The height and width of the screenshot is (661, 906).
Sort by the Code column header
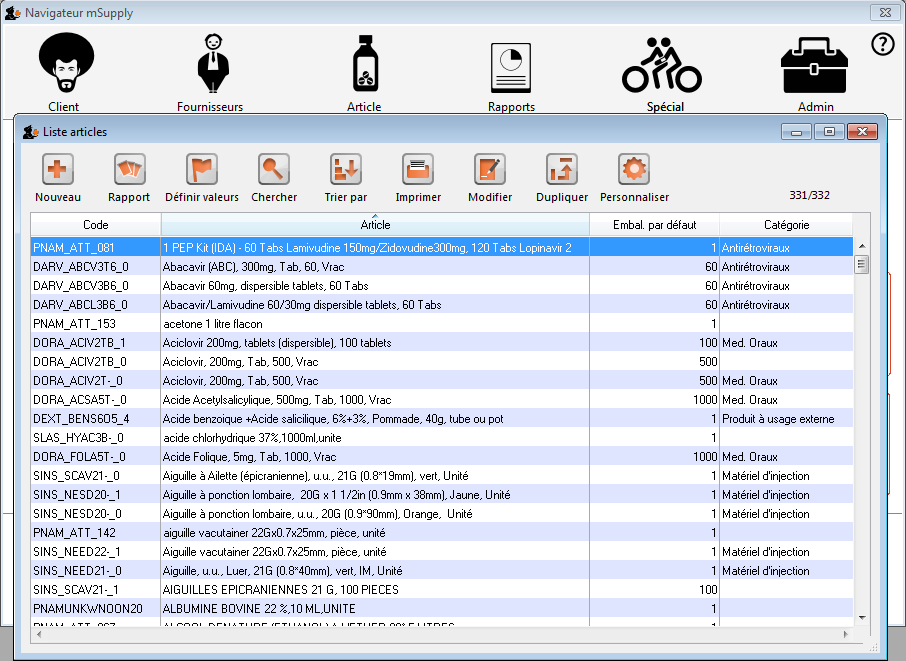pyautogui.click(x=96, y=225)
